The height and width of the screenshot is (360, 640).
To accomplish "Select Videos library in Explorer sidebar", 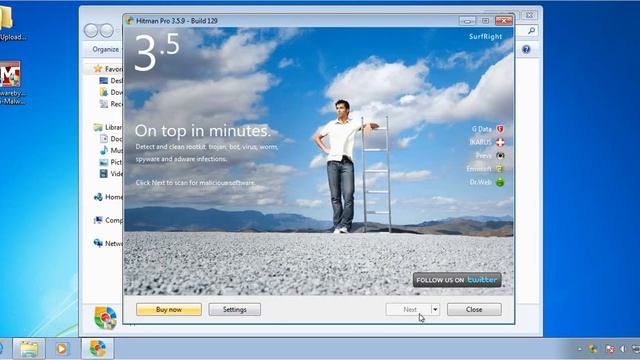I will coord(112,173).
